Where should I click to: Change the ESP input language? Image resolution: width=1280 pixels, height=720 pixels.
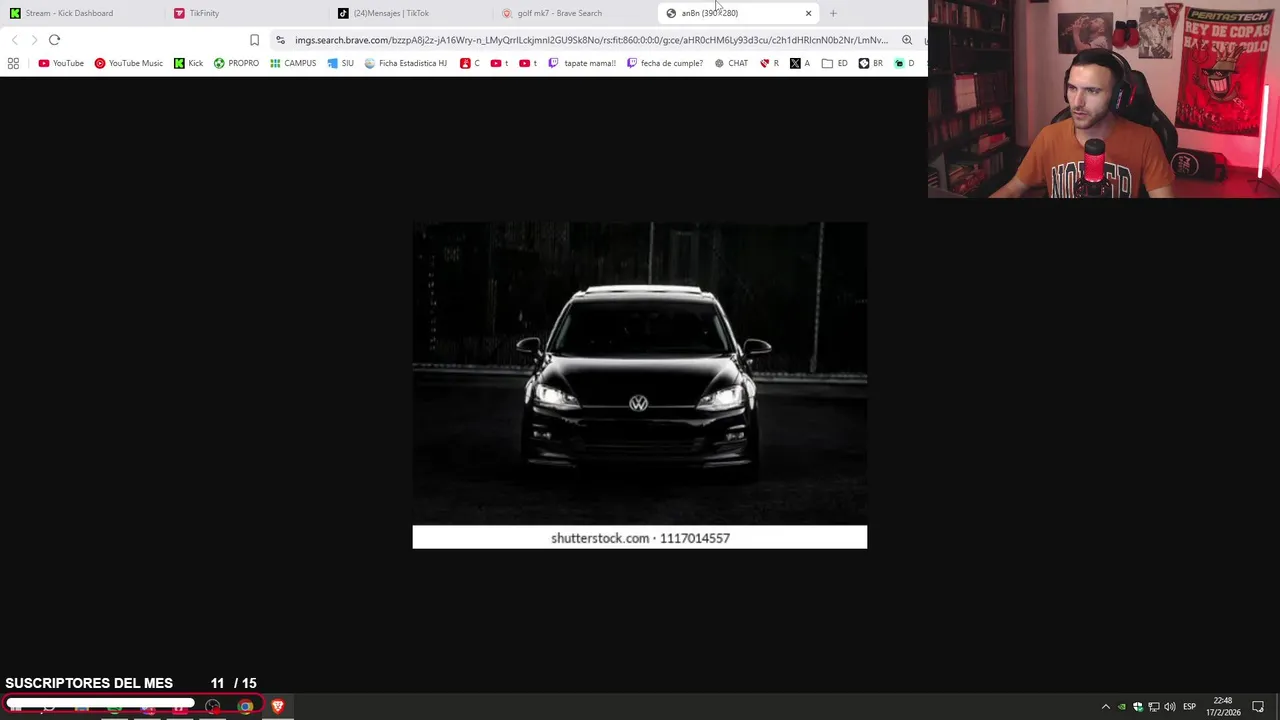point(1189,707)
